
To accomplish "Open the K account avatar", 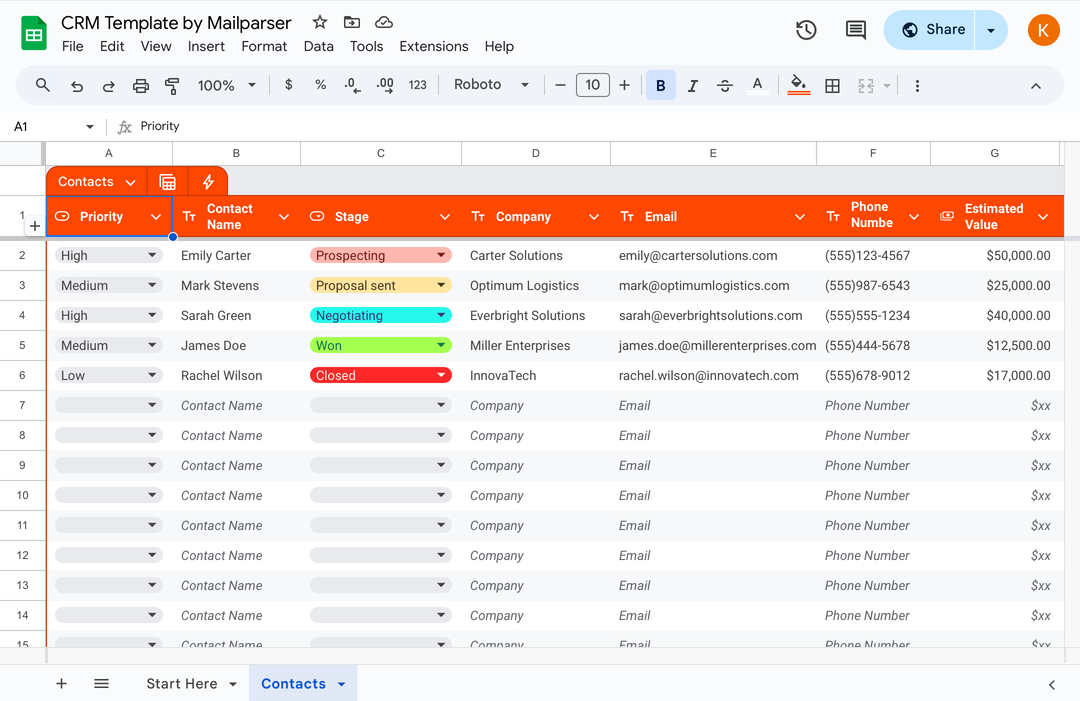I will coord(1043,30).
